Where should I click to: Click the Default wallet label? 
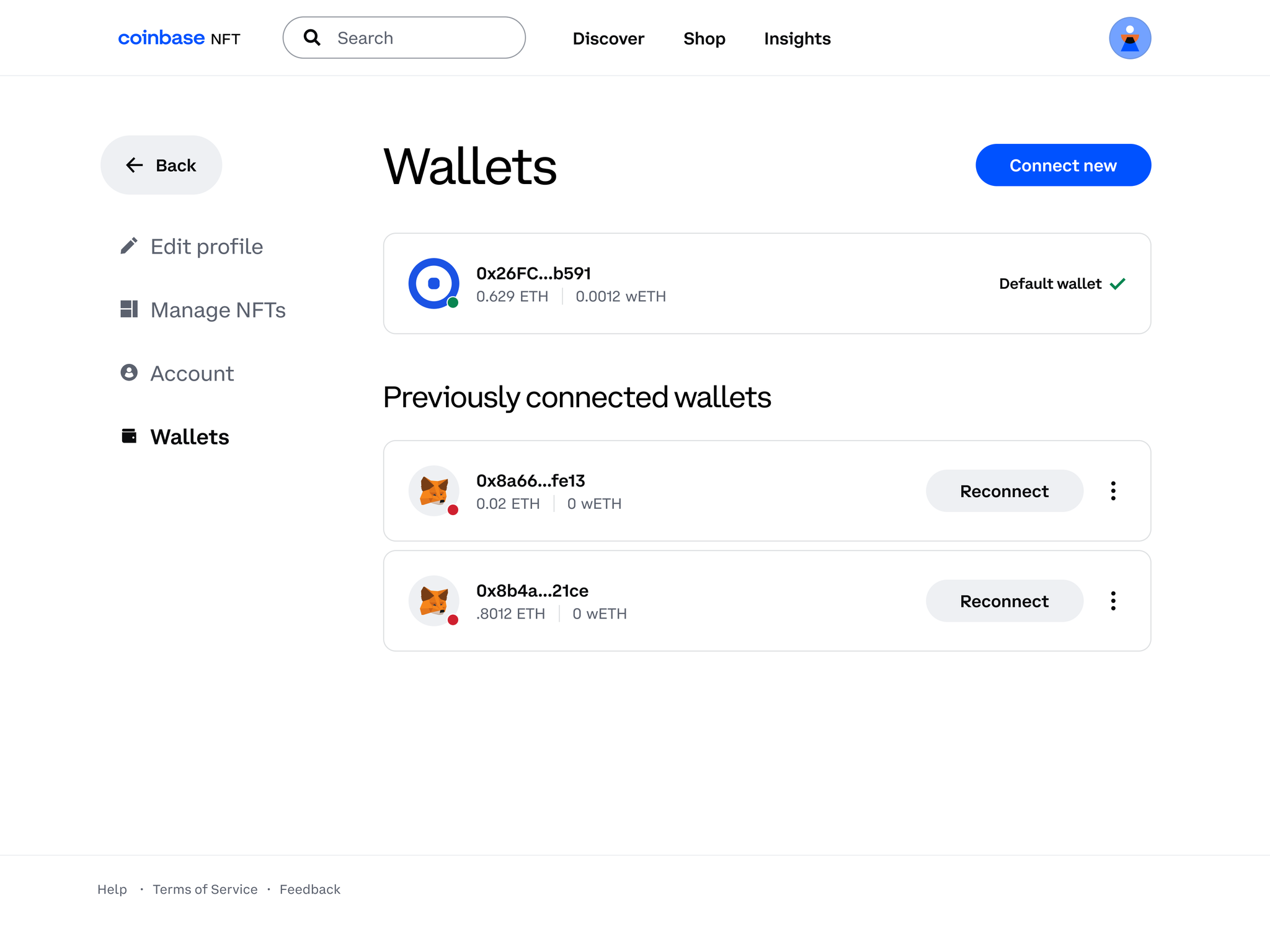pyautogui.click(x=1050, y=284)
